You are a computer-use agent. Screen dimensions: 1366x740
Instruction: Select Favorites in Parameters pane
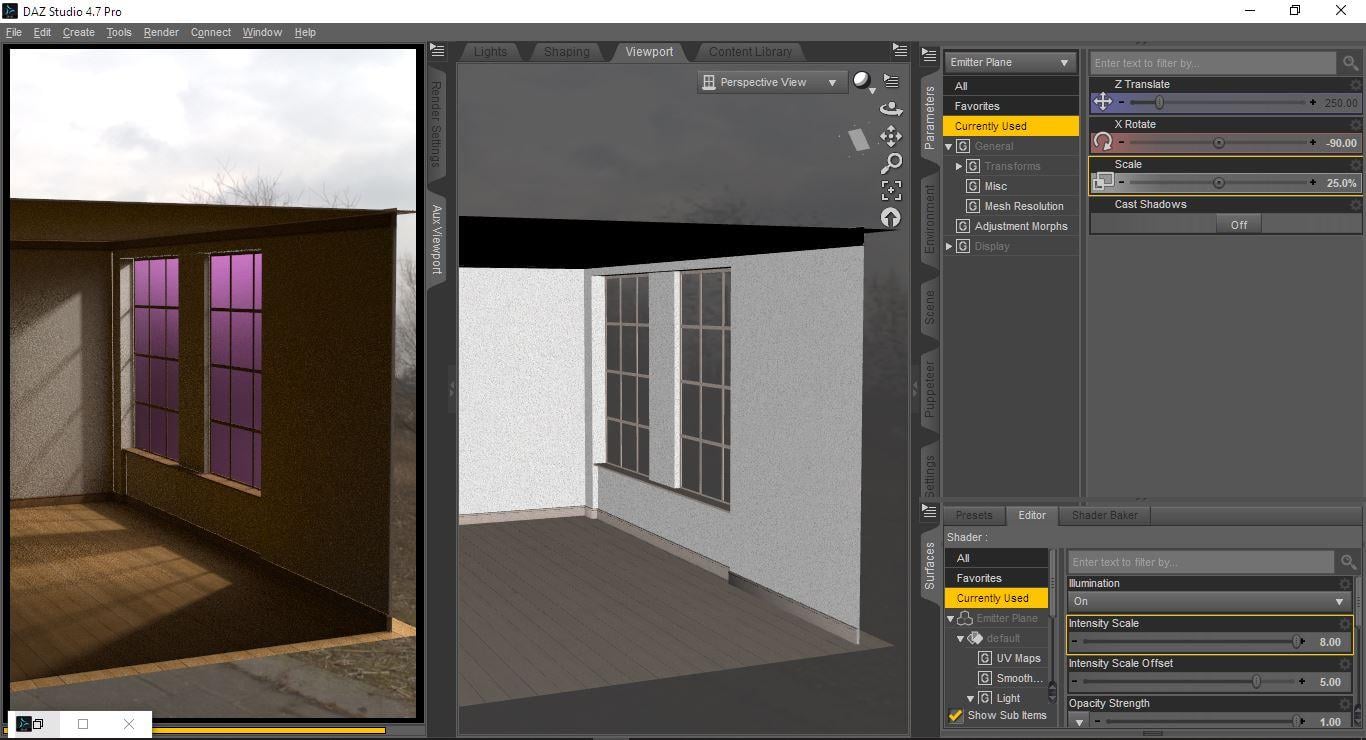pyautogui.click(x=1010, y=106)
